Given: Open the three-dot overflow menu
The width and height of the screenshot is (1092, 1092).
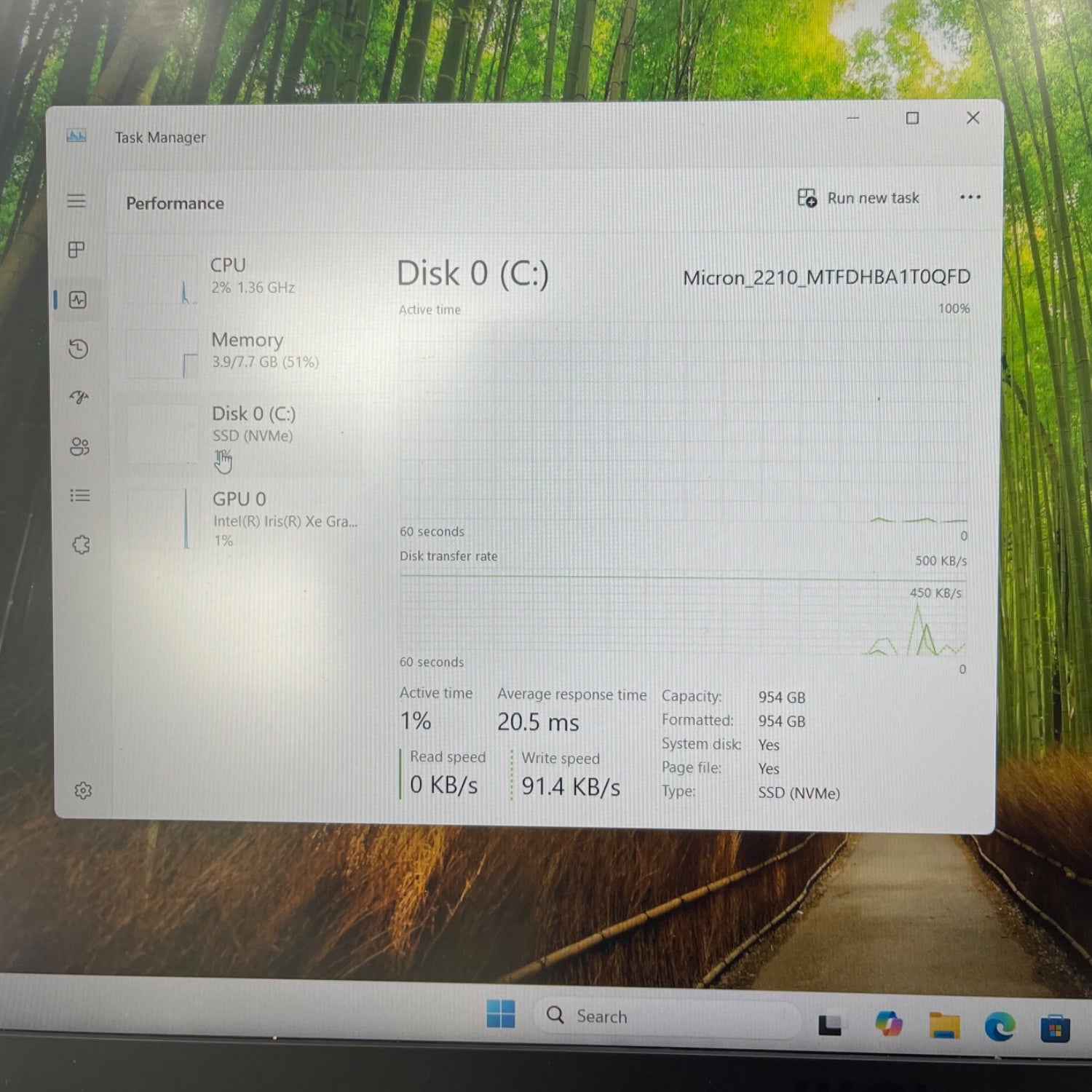Looking at the screenshot, I should point(970,197).
